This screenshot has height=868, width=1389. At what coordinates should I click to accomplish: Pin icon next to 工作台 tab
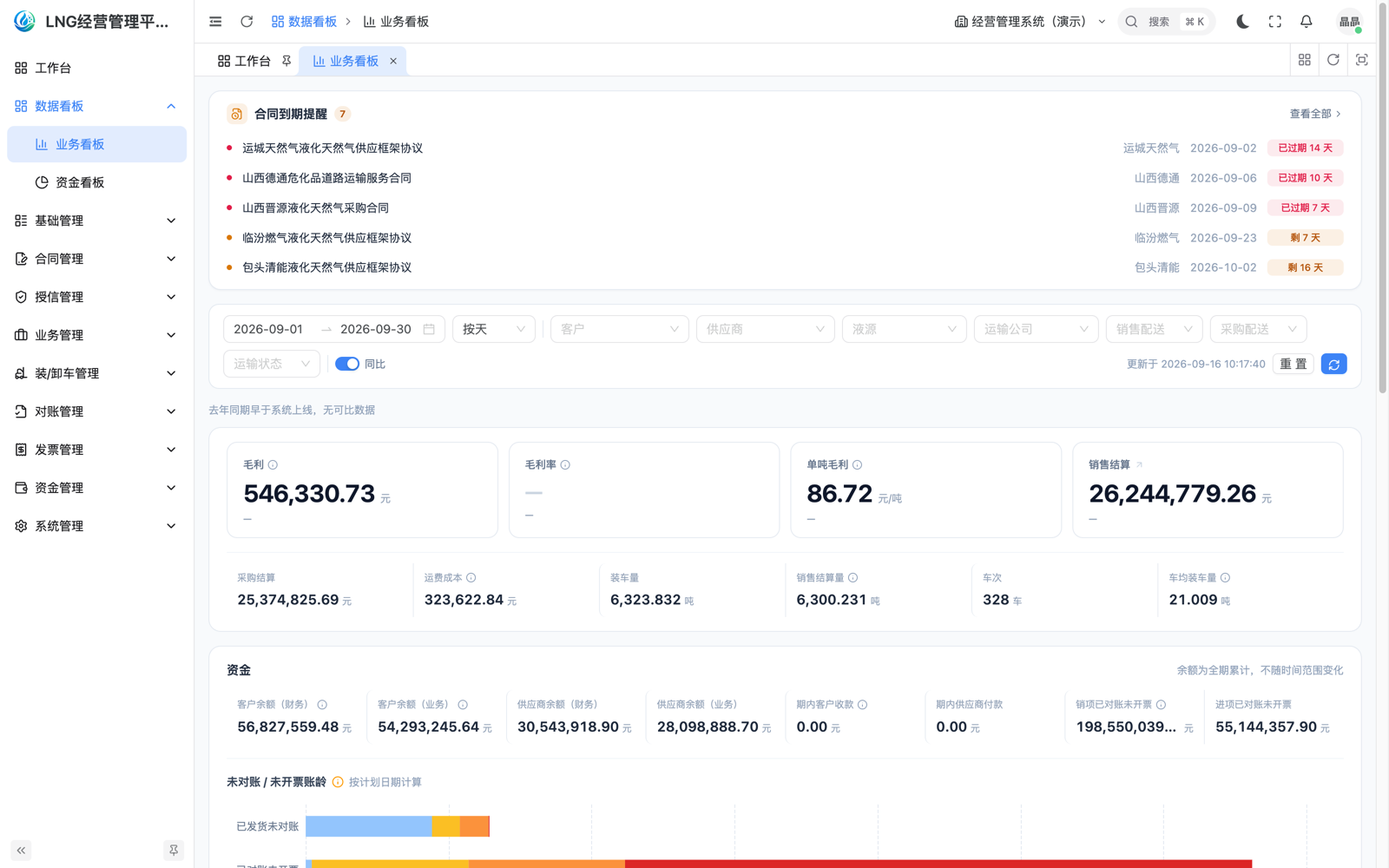(x=286, y=61)
